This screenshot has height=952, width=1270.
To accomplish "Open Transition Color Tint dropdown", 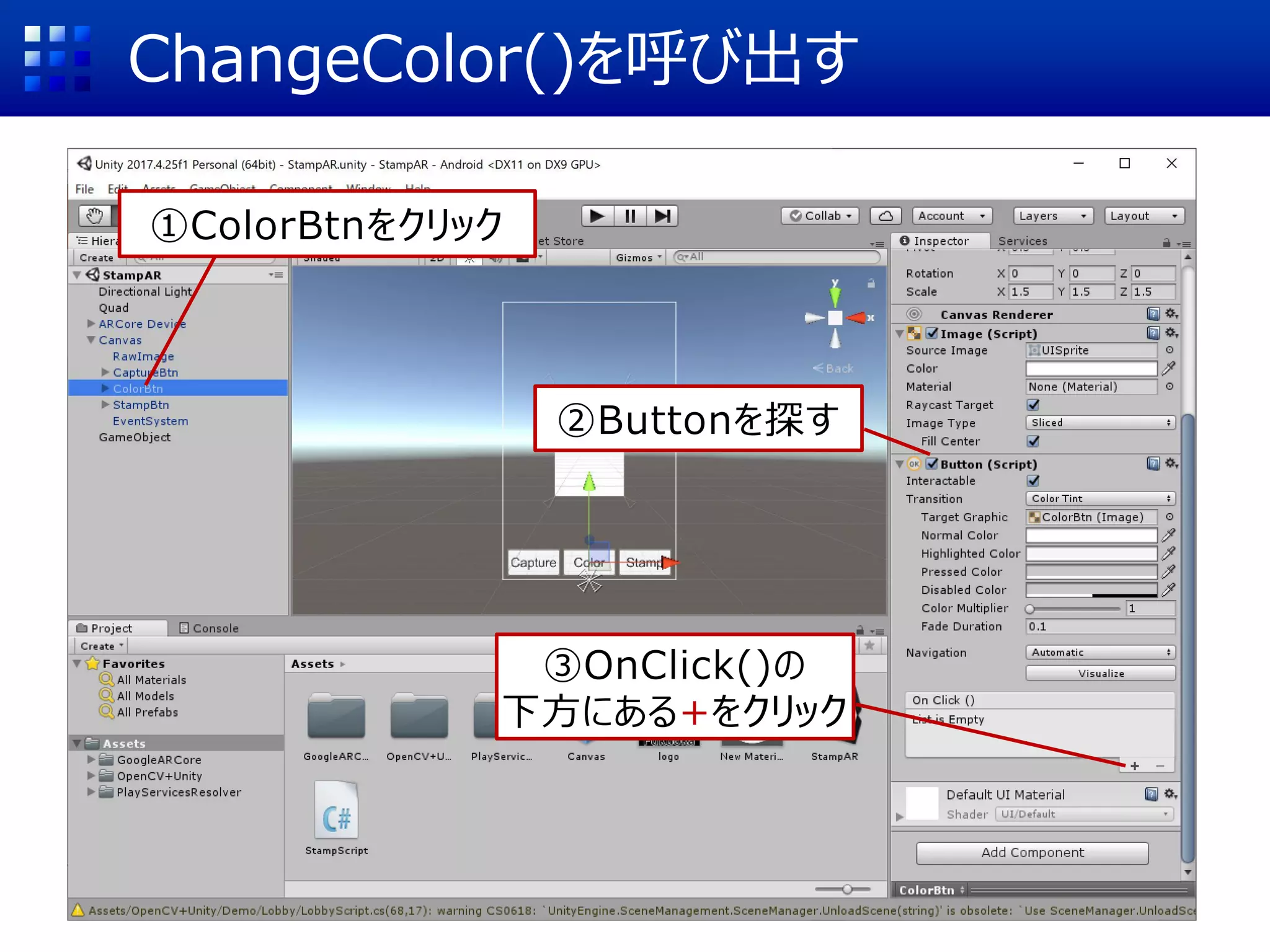I will coord(1101,498).
